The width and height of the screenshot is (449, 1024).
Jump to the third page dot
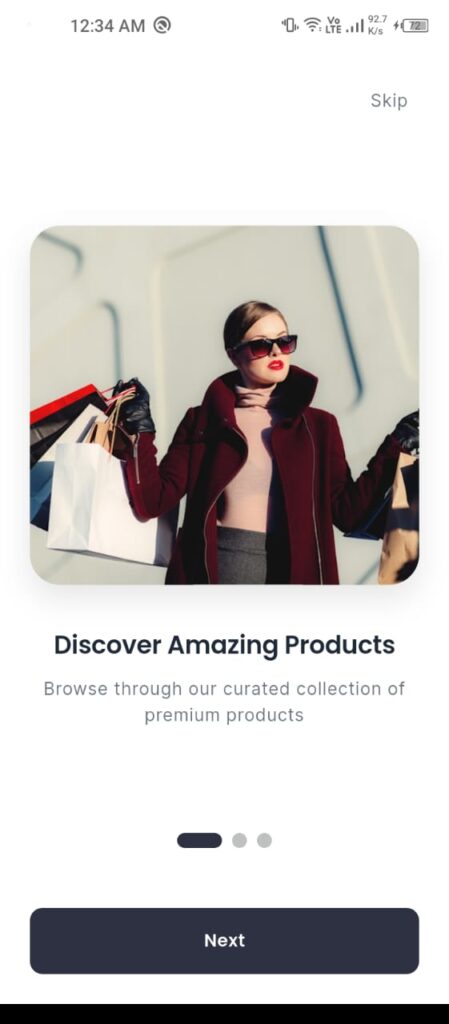[x=264, y=840]
